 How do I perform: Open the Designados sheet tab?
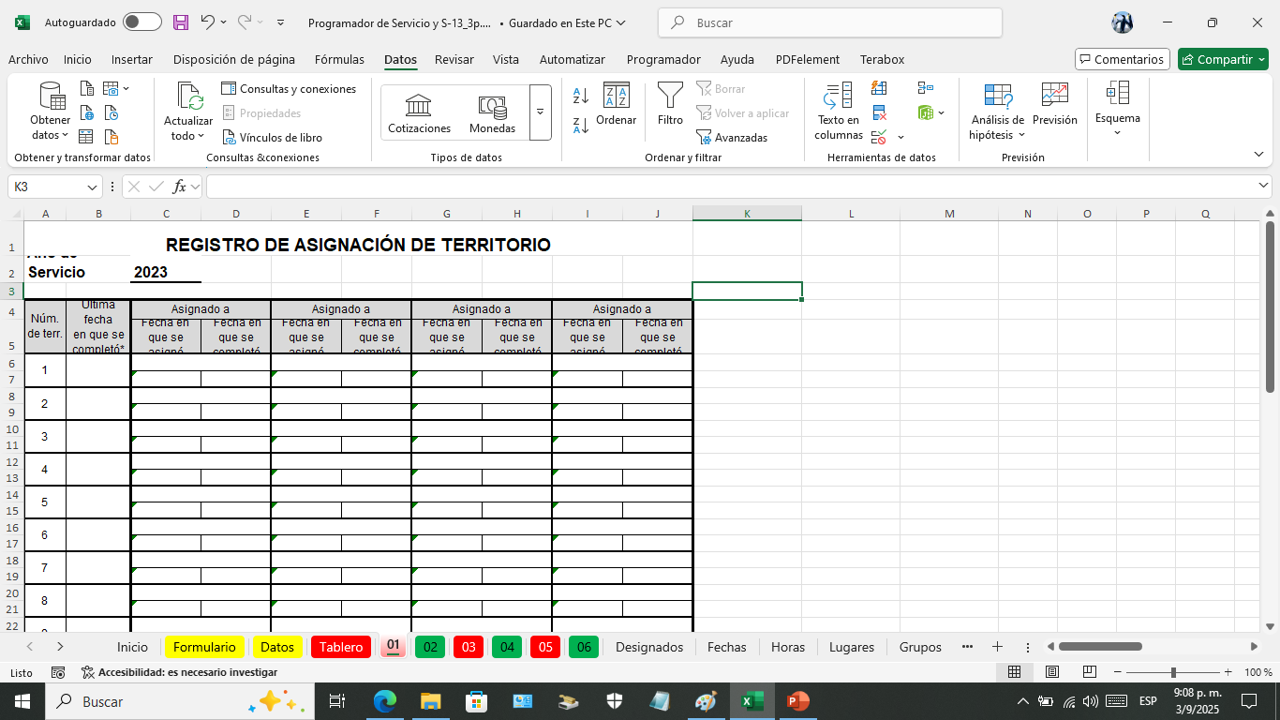649,647
